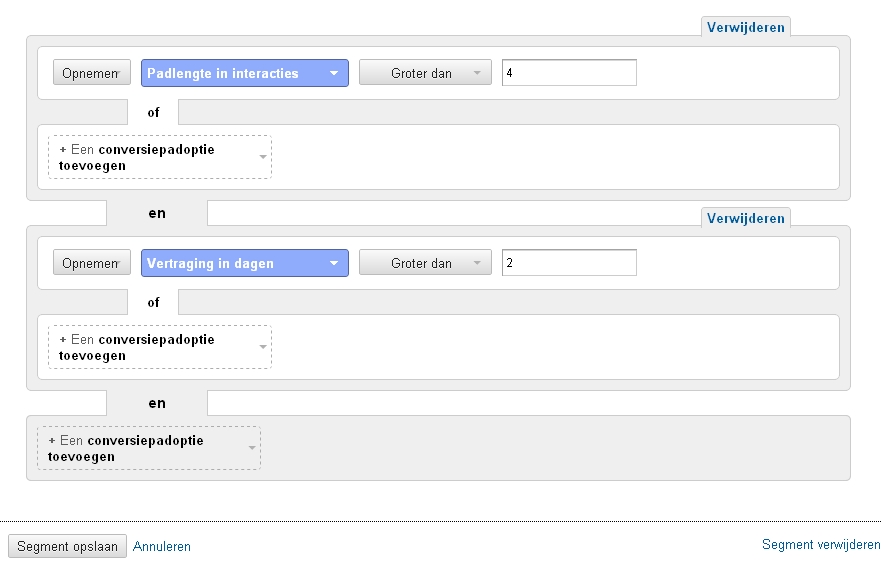Click the arrow of the bottom conversiepadoptie box
The width and height of the screenshot is (886, 567).
[x=250, y=448]
